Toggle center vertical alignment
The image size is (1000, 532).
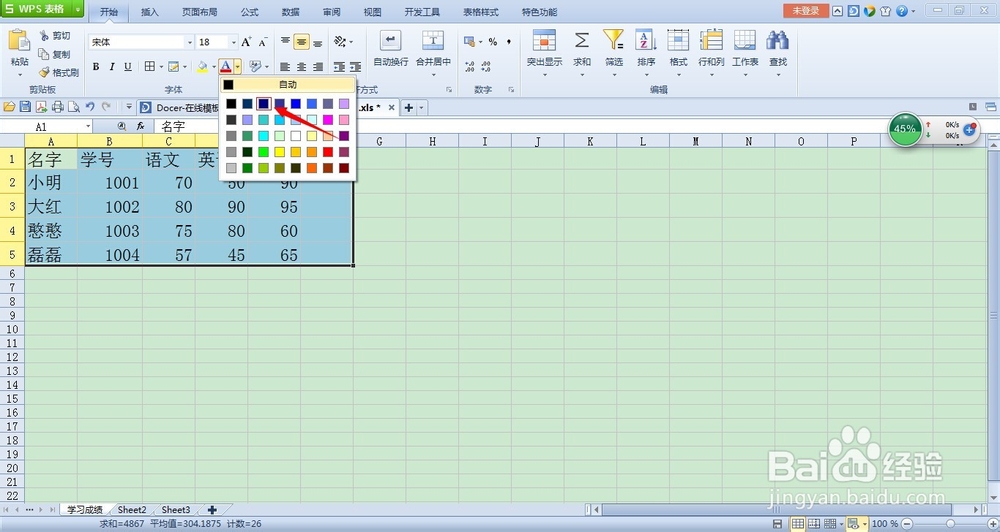[301, 42]
